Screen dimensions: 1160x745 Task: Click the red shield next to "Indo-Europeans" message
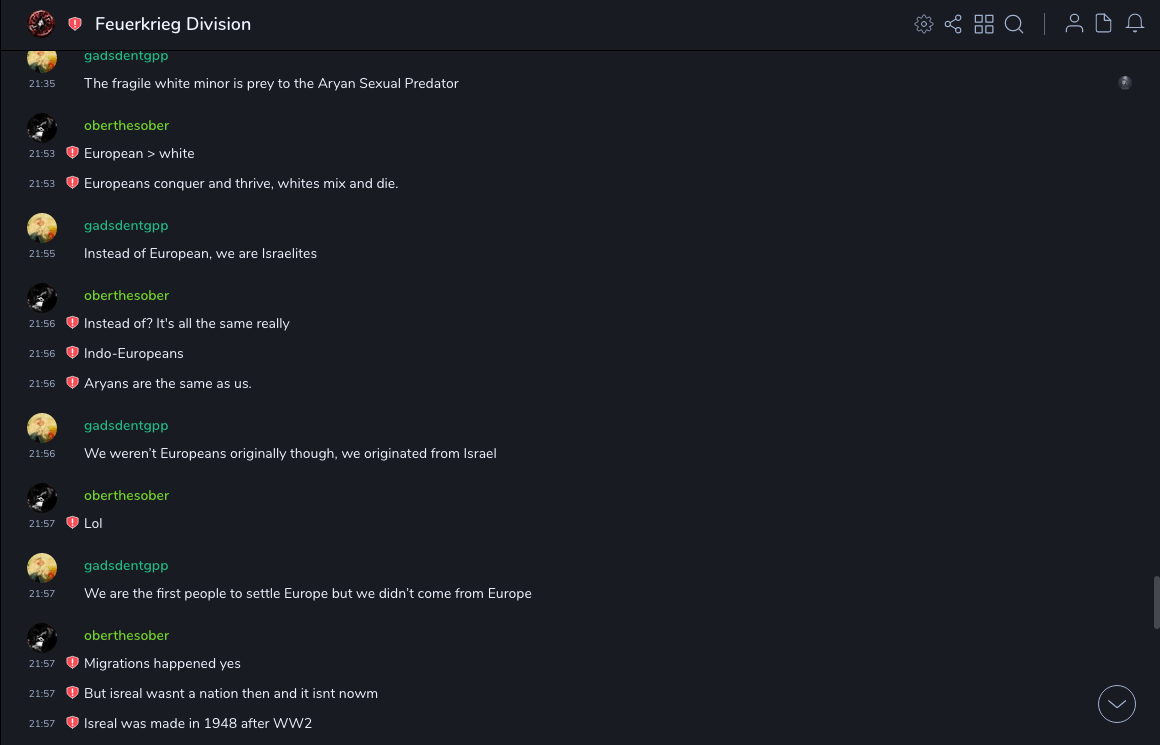point(72,353)
